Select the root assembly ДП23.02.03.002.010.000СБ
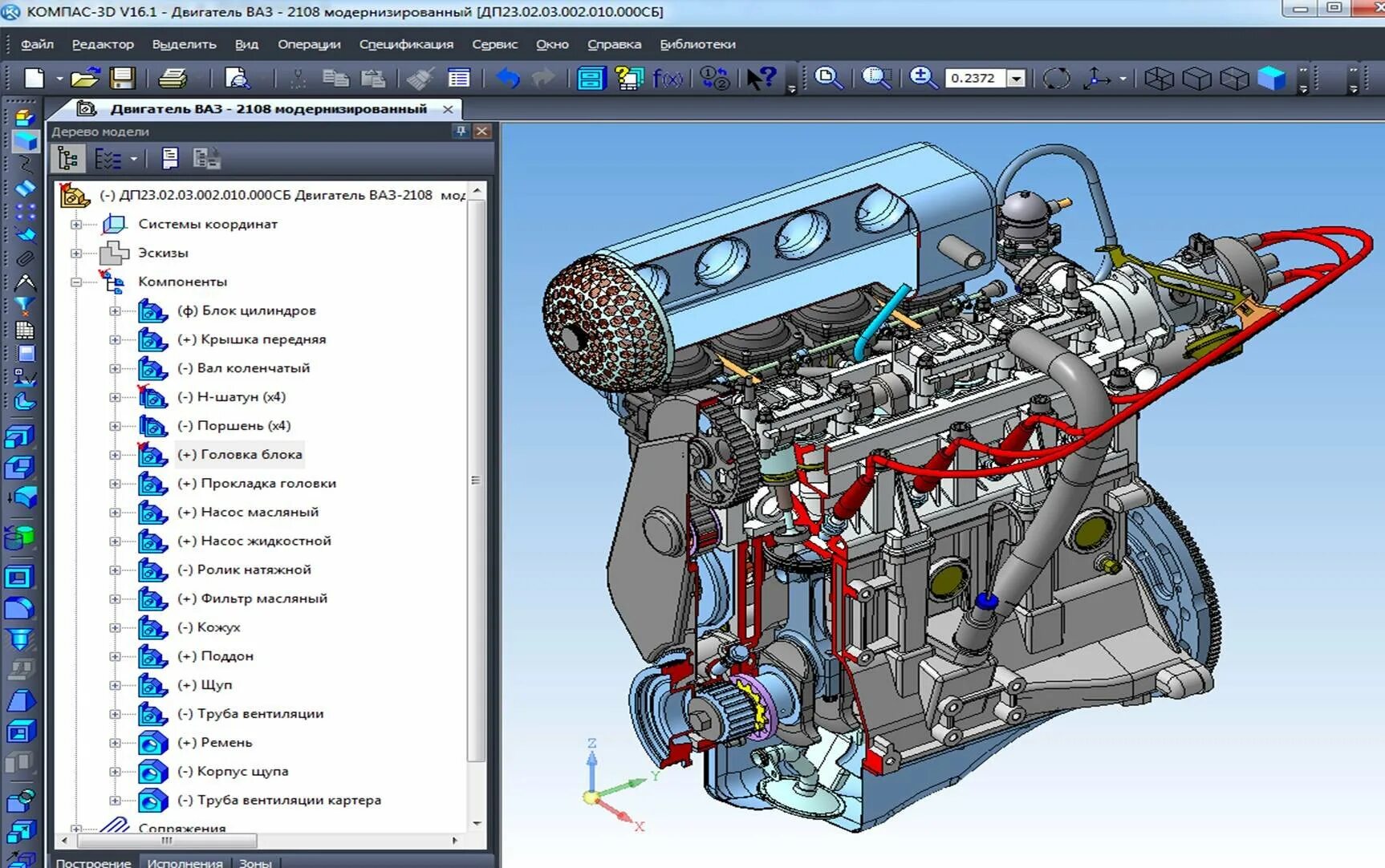The height and width of the screenshot is (868, 1385). 282,195
